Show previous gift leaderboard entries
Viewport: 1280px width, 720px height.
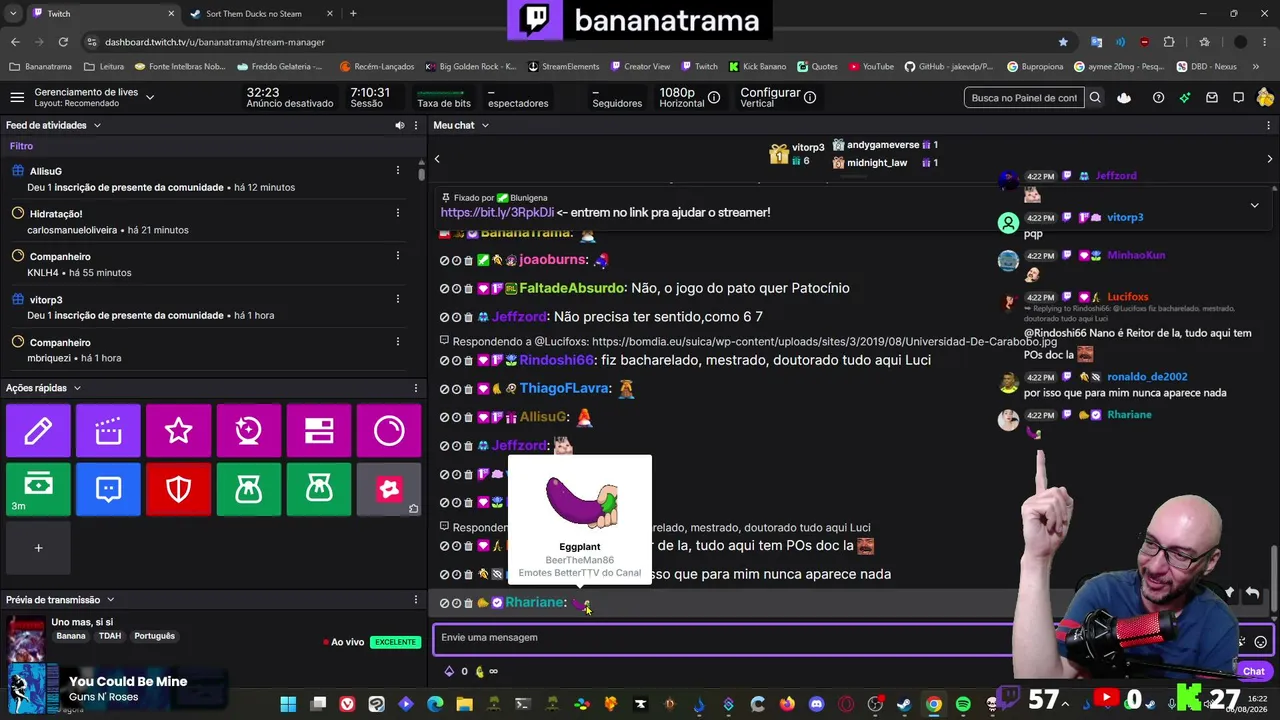pyautogui.click(x=437, y=159)
